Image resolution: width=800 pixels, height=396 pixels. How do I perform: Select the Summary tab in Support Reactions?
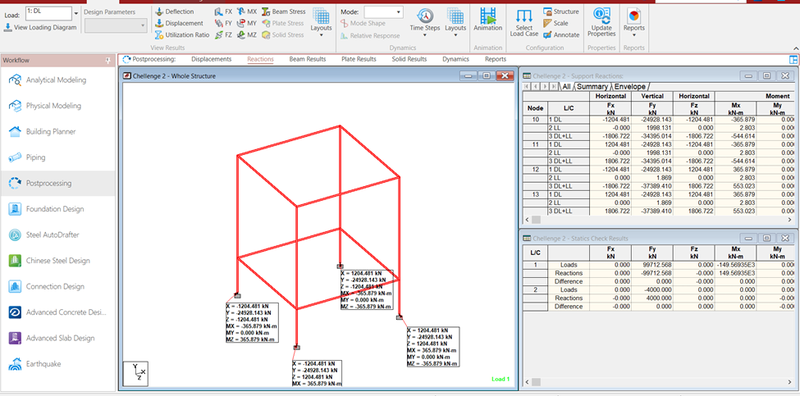click(592, 87)
